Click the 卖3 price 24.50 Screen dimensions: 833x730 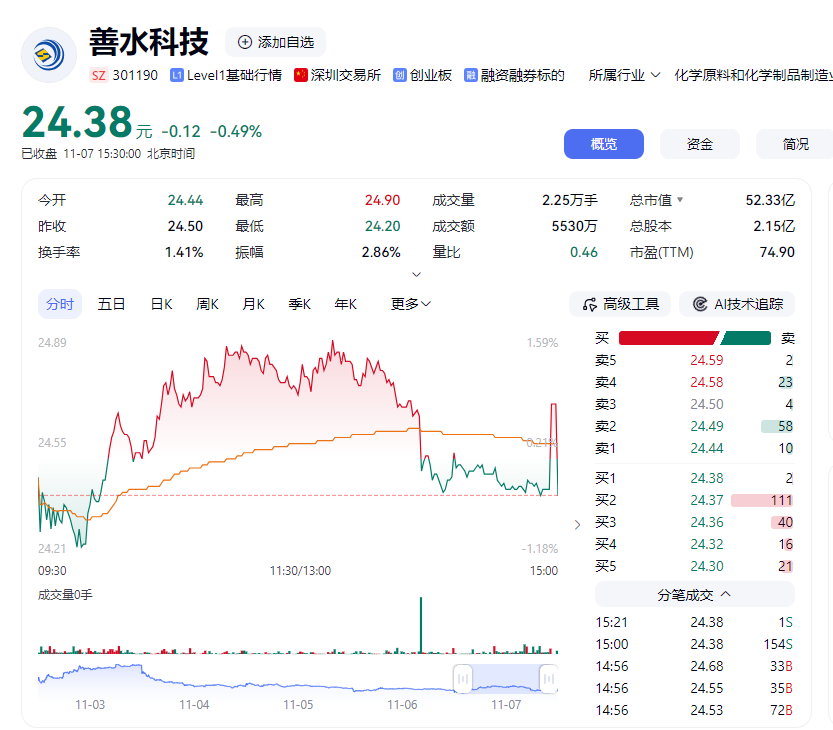[707, 404]
